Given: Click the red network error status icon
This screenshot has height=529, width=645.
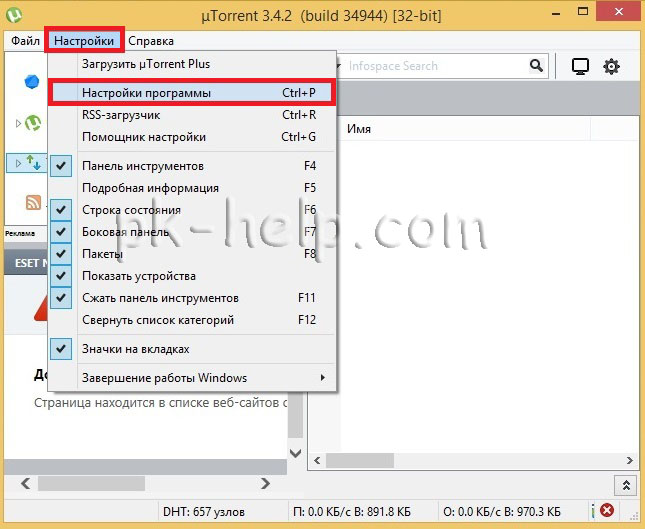Looking at the screenshot, I should click(x=607, y=510).
